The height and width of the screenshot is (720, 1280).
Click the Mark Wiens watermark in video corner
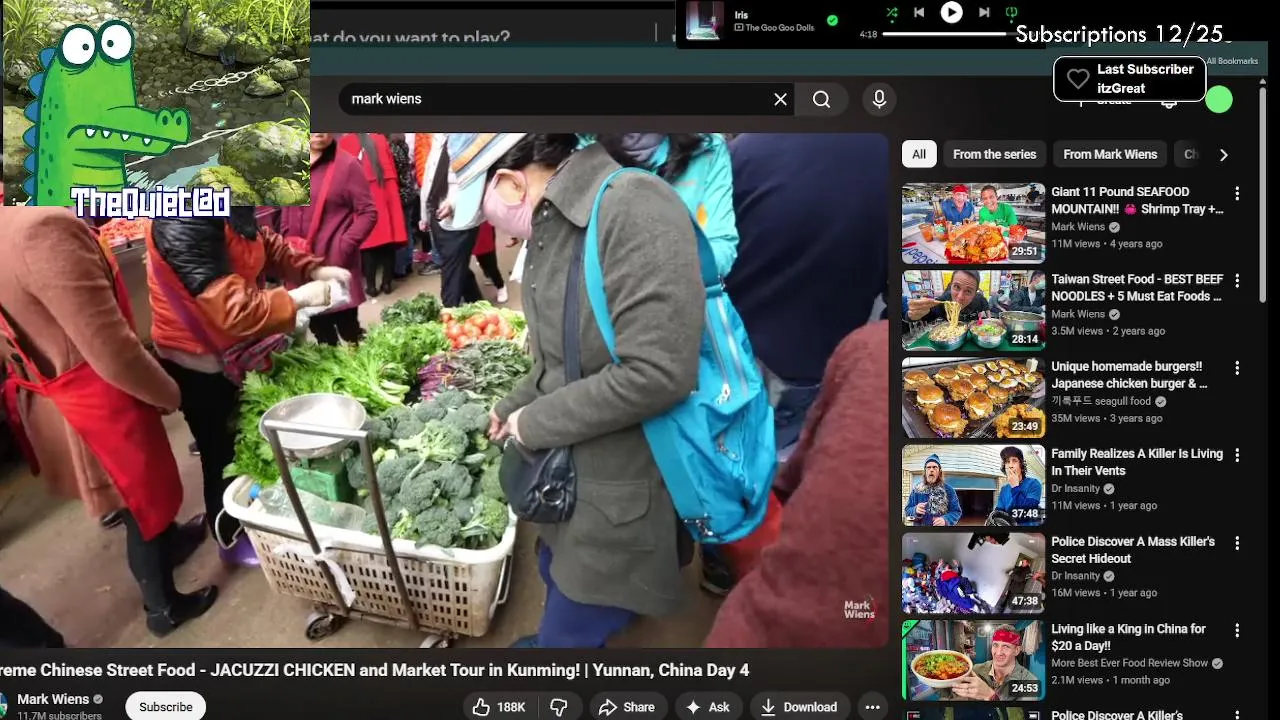[x=859, y=609]
